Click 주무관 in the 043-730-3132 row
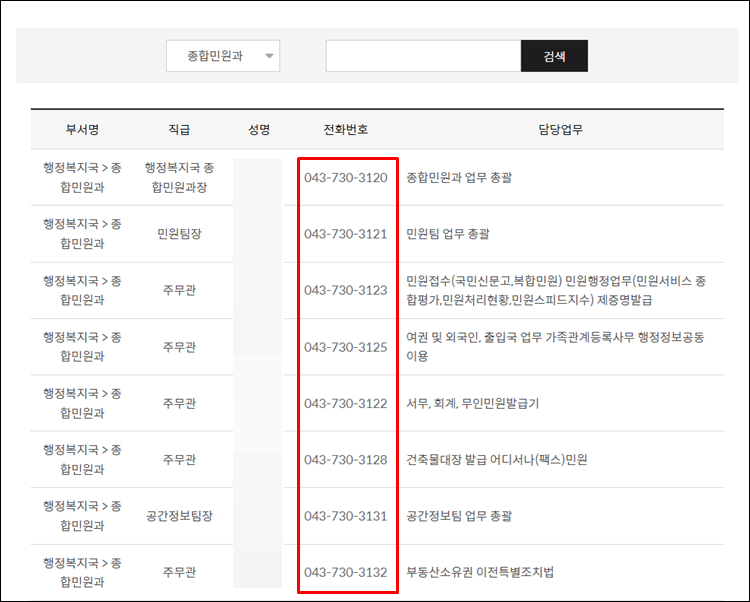The width and height of the screenshot is (750, 602). pyautogui.click(x=179, y=572)
